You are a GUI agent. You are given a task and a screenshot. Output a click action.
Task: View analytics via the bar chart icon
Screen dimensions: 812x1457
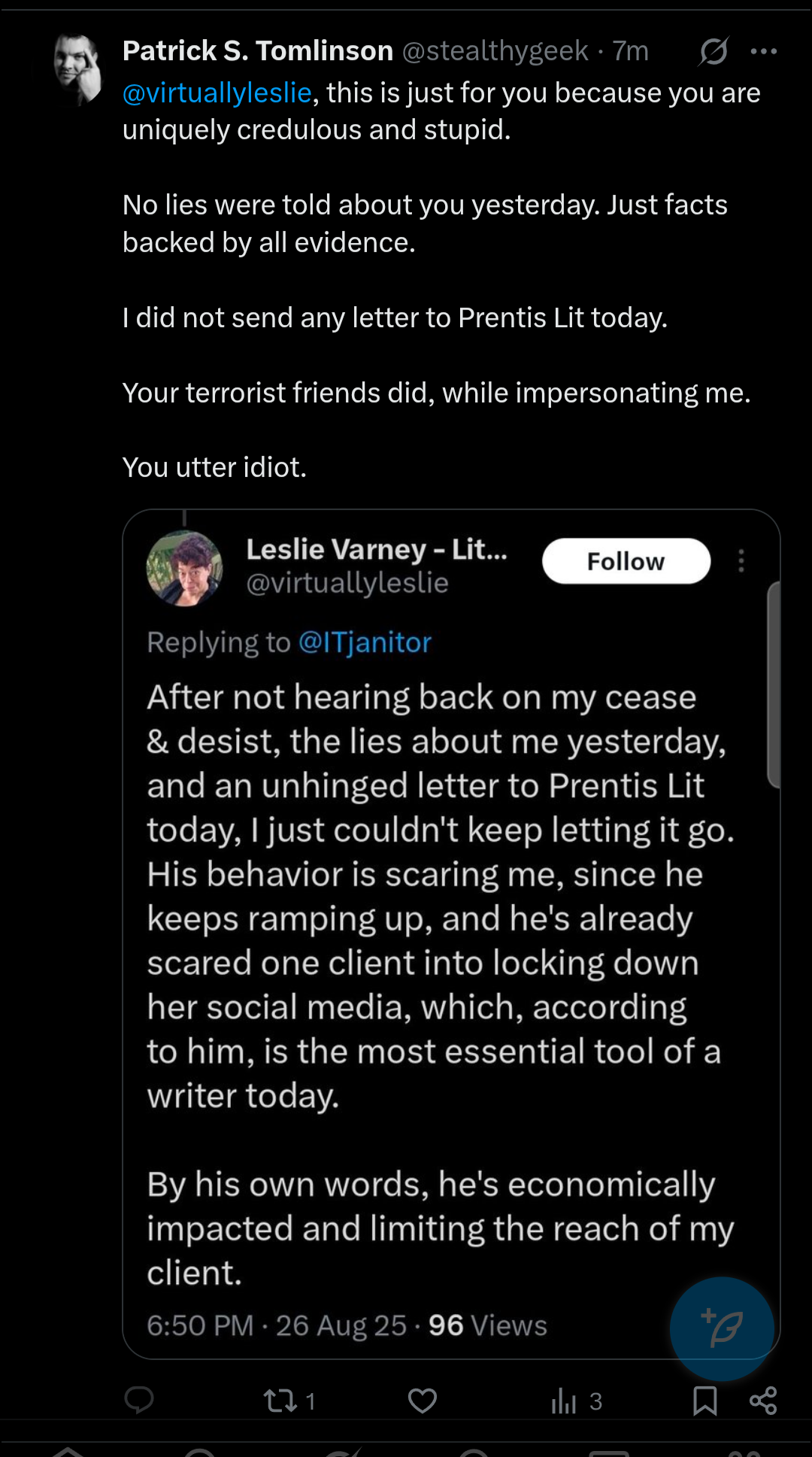[563, 1401]
